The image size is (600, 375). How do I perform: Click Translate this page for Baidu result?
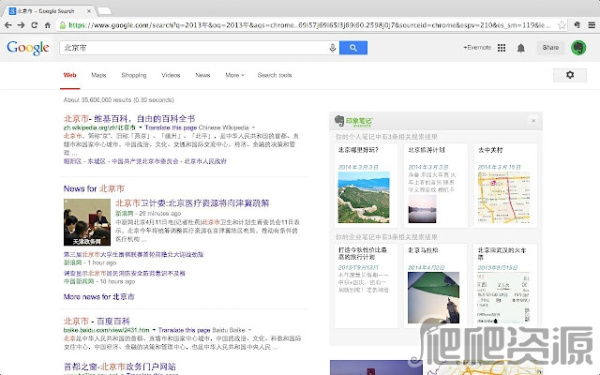pos(184,330)
